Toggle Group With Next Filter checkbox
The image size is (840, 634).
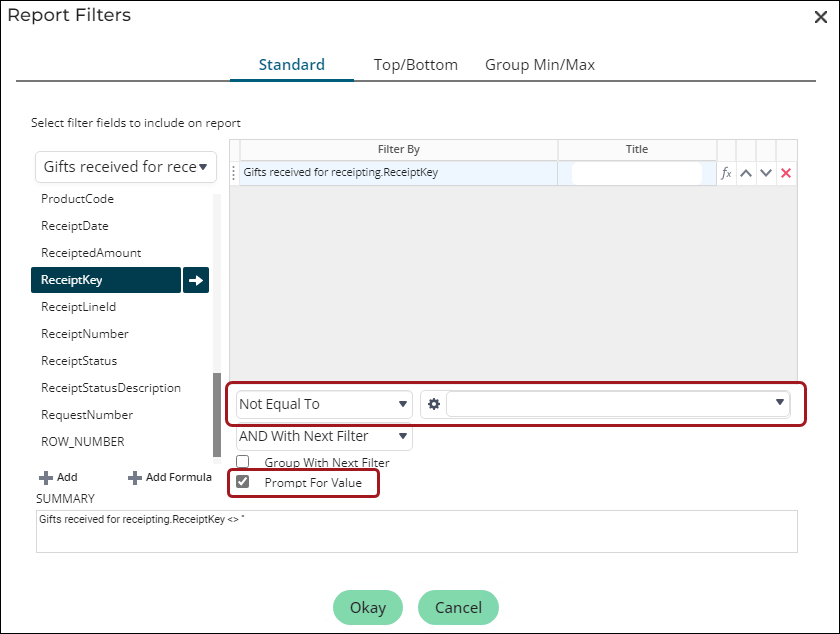click(243, 461)
